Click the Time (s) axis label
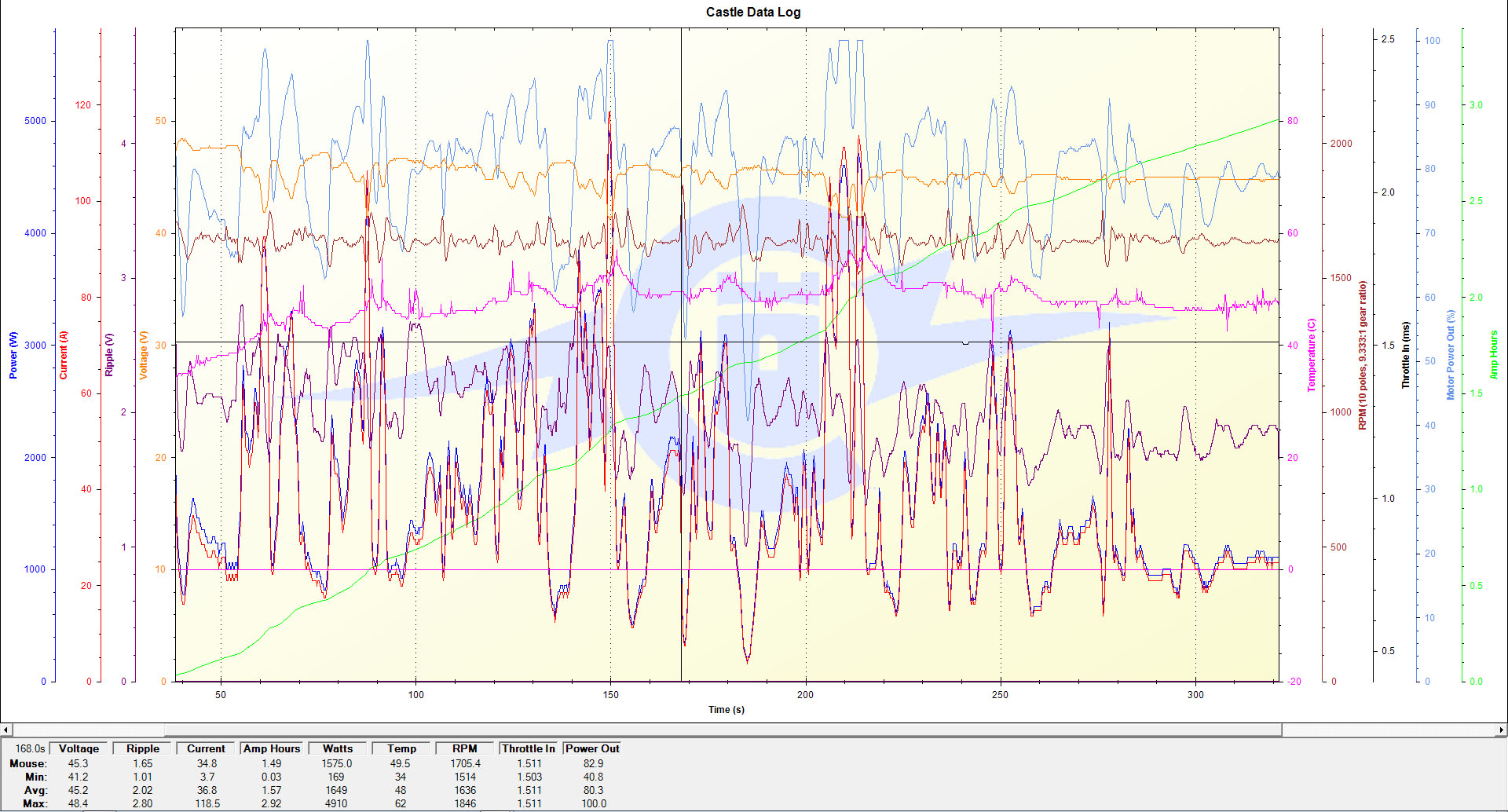This screenshot has height=812, width=1508. point(727,709)
